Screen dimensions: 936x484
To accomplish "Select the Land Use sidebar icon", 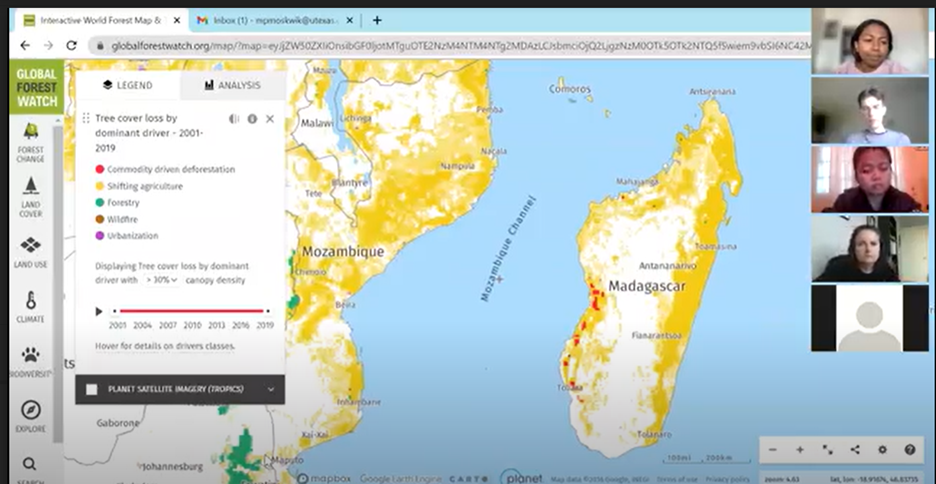I will pos(30,250).
